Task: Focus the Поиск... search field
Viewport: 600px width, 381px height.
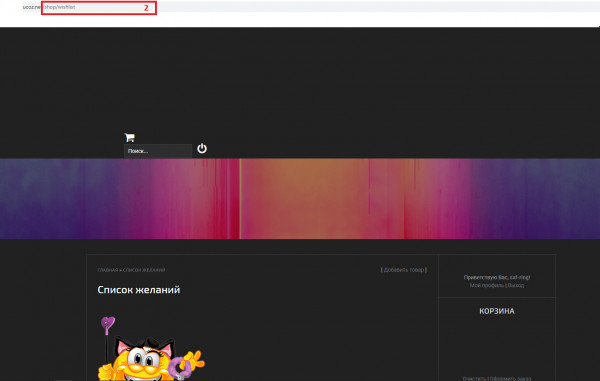Action: point(158,151)
